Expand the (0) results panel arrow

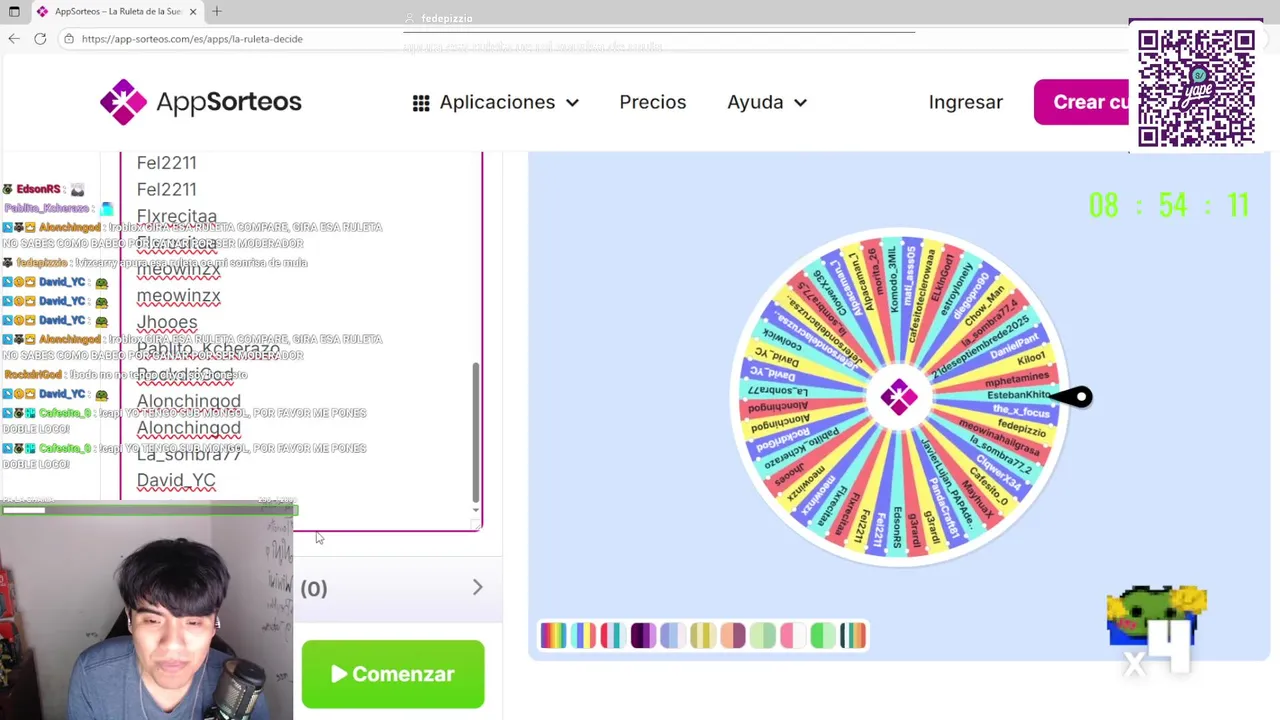coord(477,588)
